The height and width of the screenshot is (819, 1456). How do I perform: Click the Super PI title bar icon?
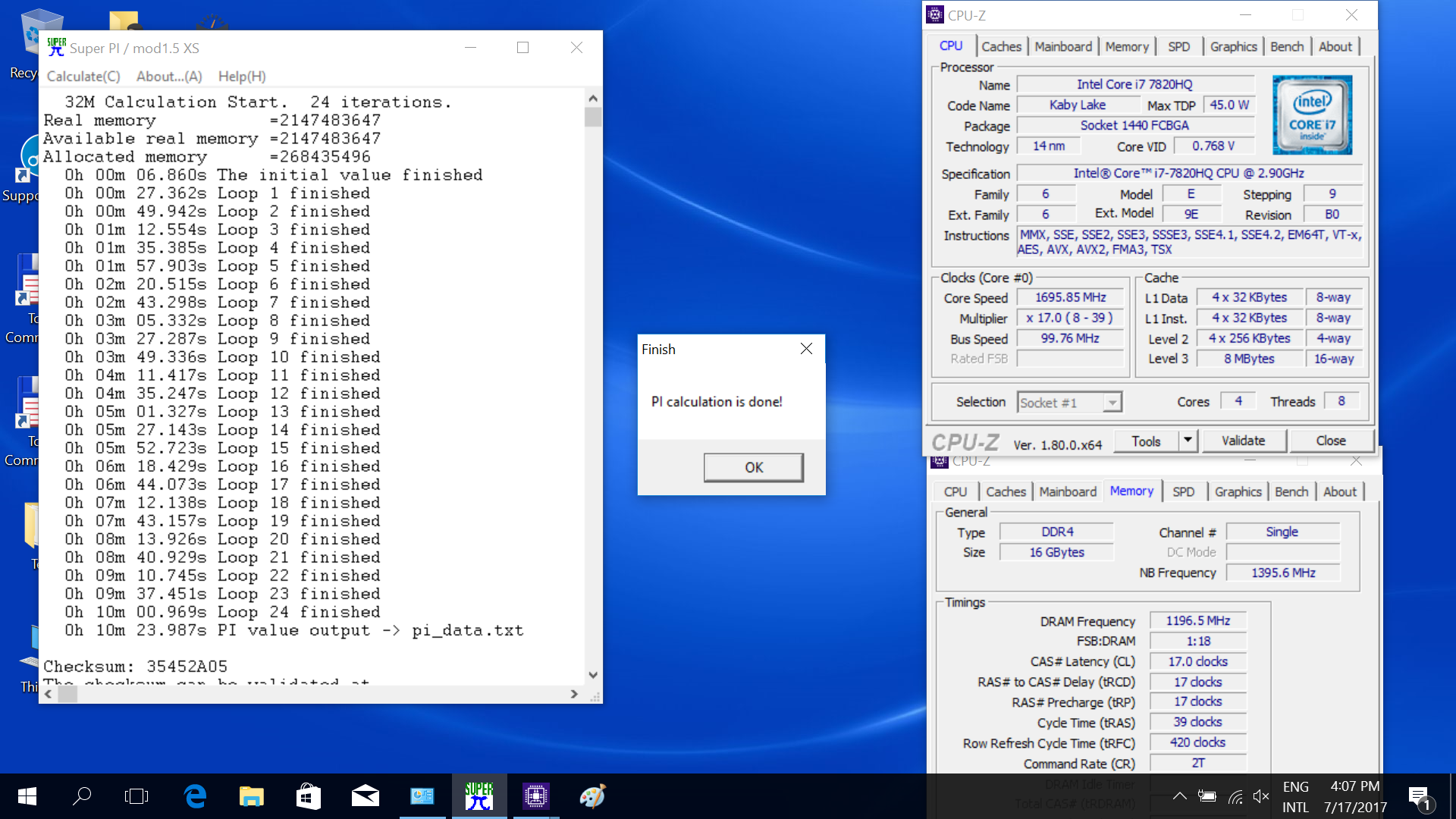tap(56, 47)
